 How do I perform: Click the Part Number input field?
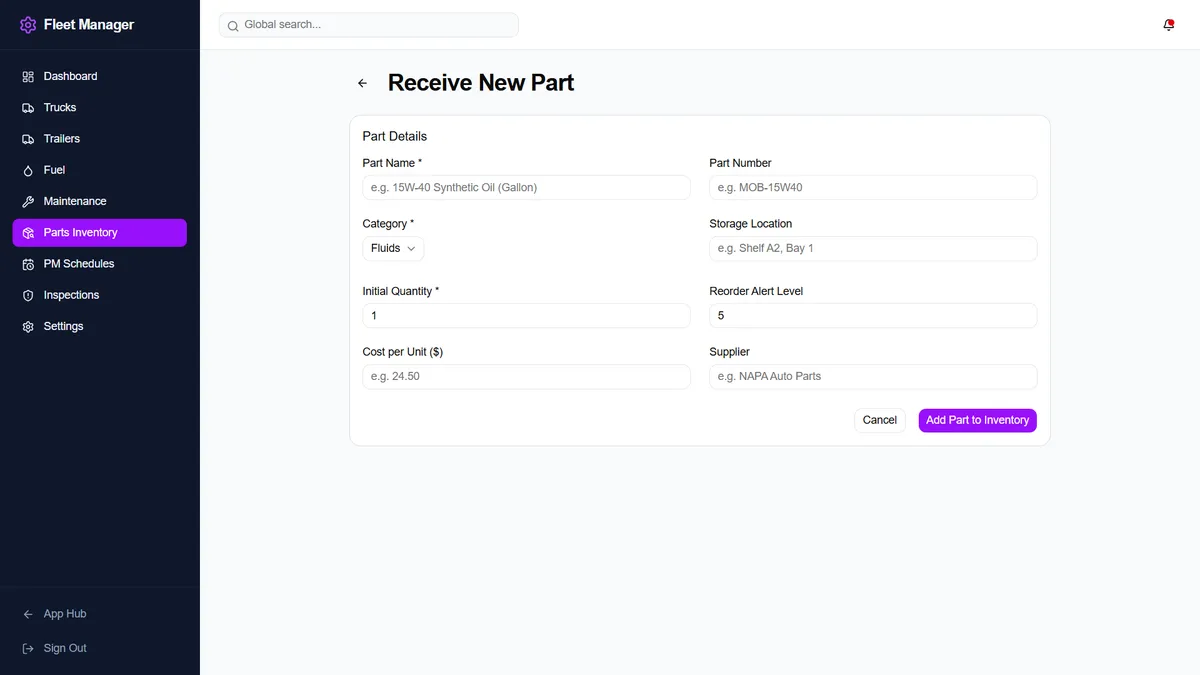(x=873, y=187)
